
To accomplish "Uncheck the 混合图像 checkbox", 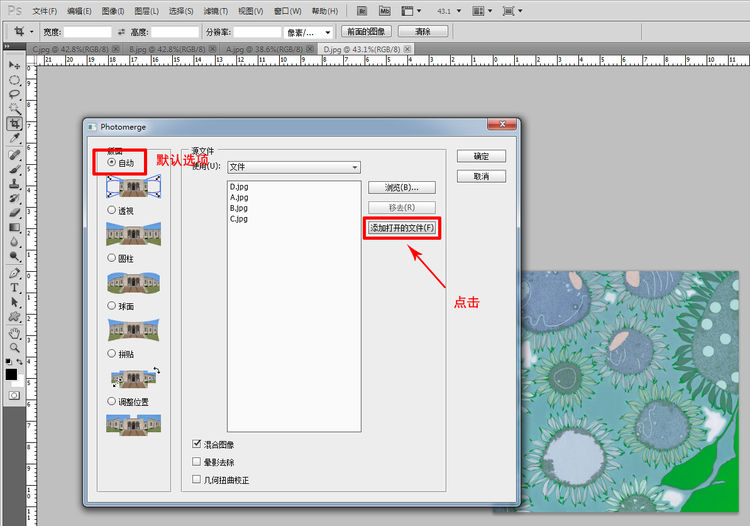I will click(x=196, y=444).
